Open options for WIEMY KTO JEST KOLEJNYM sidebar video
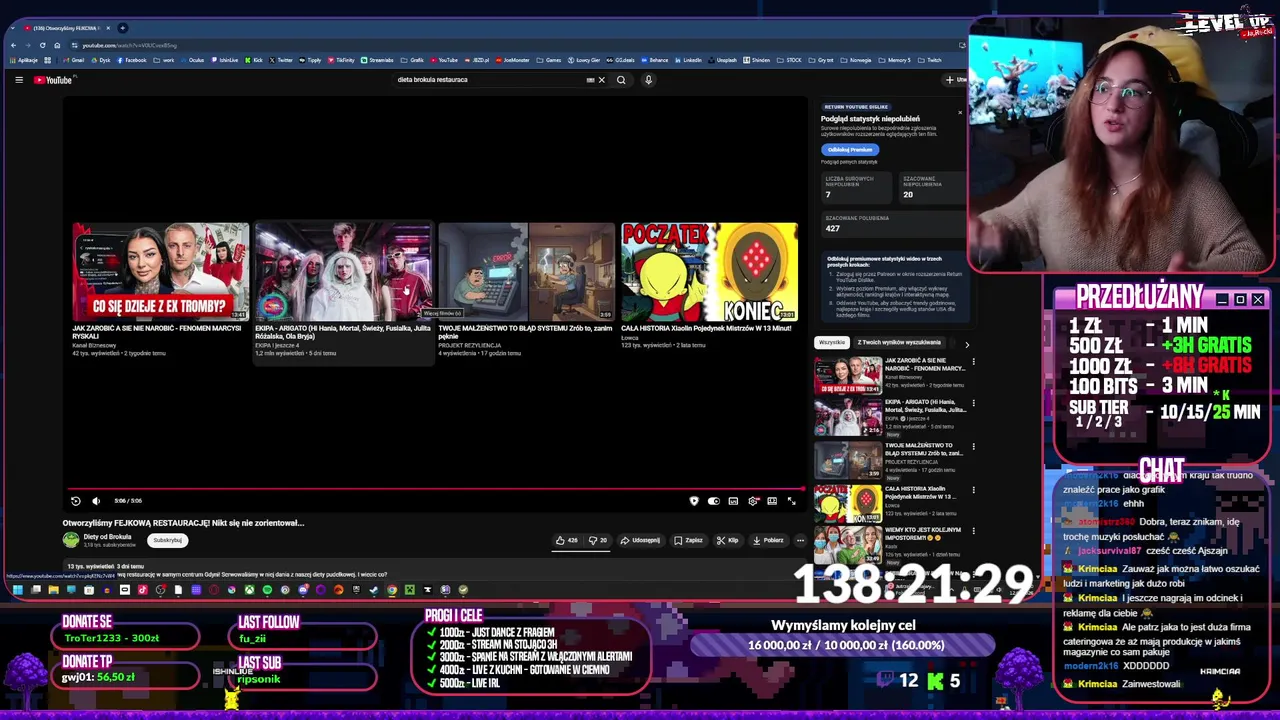 [x=973, y=533]
